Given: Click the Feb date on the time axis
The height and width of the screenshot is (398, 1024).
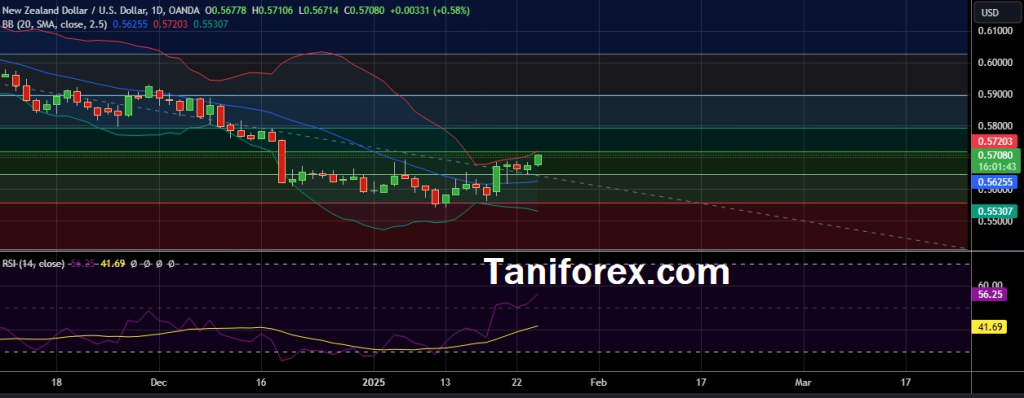Looking at the screenshot, I should click(x=598, y=381).
